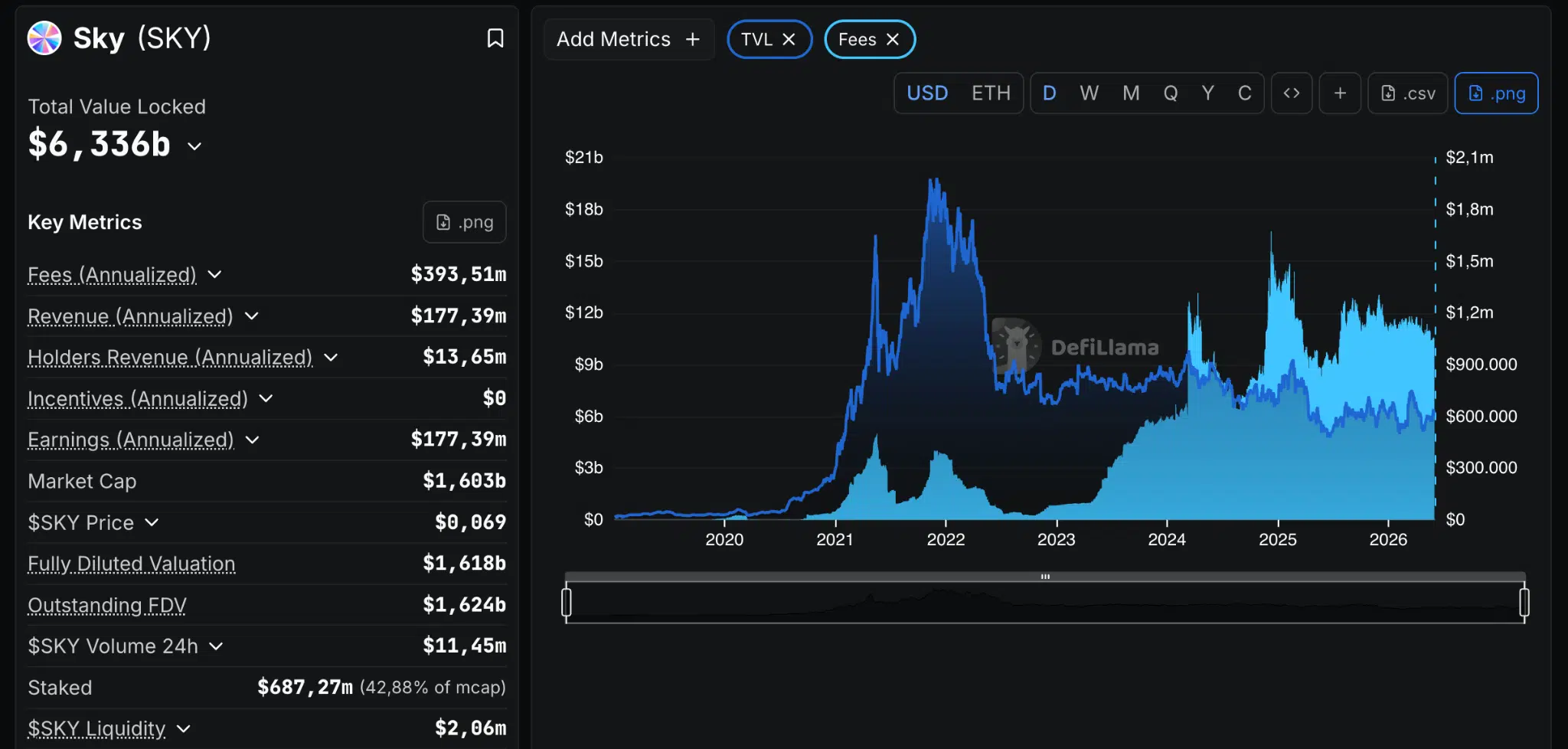Expand the $SKY Price dropdown

152,522
